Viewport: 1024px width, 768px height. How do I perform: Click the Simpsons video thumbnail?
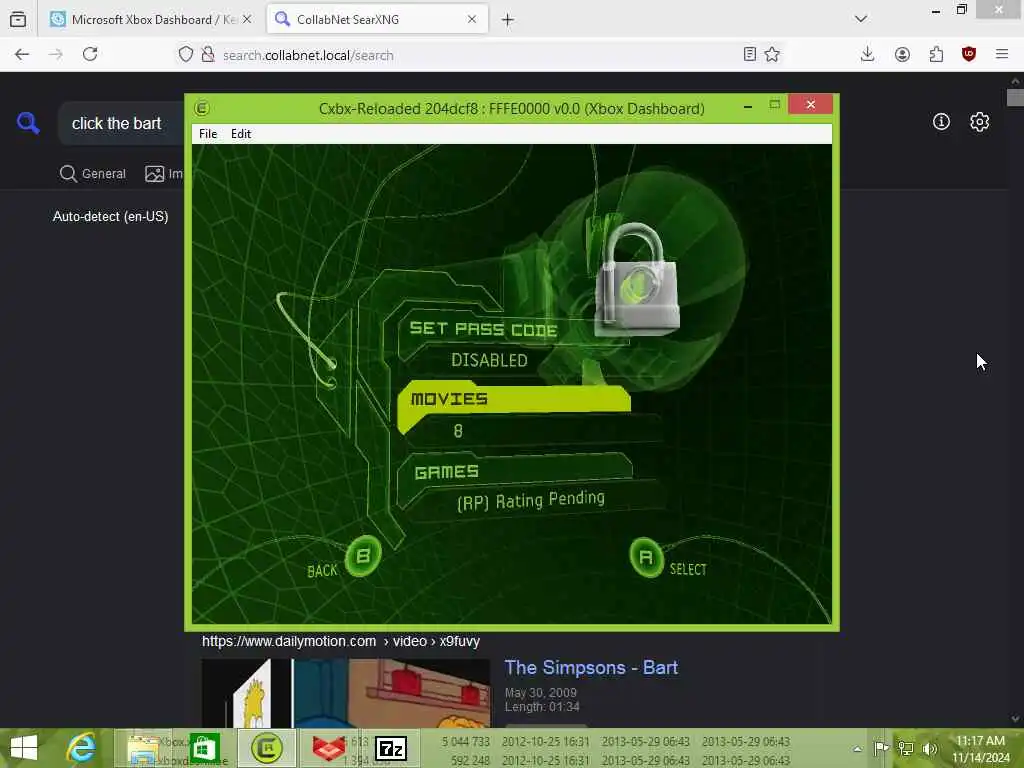tap(345, 693)
